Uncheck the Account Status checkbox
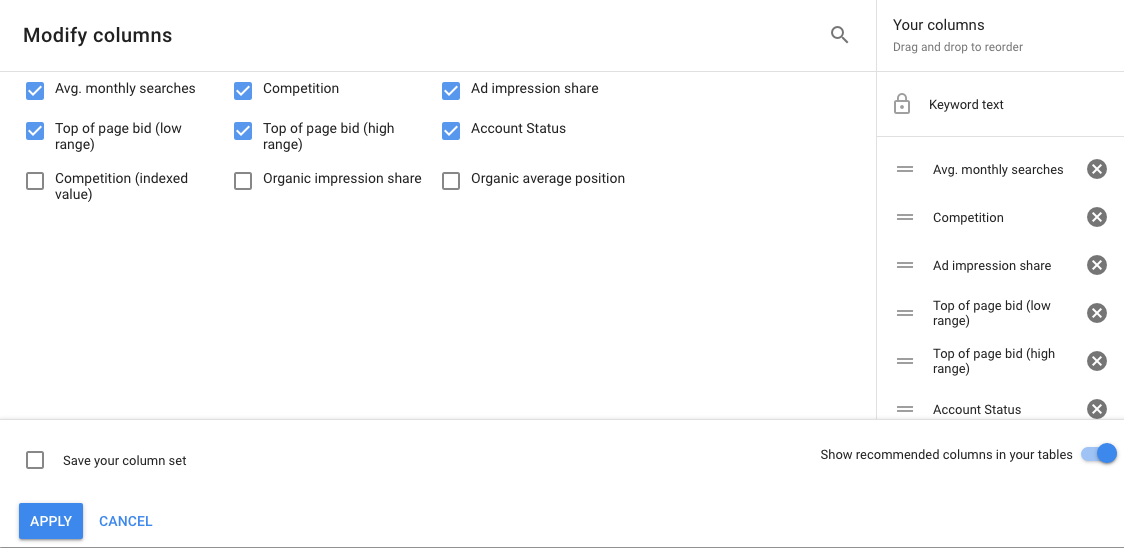 coord(451,131)
